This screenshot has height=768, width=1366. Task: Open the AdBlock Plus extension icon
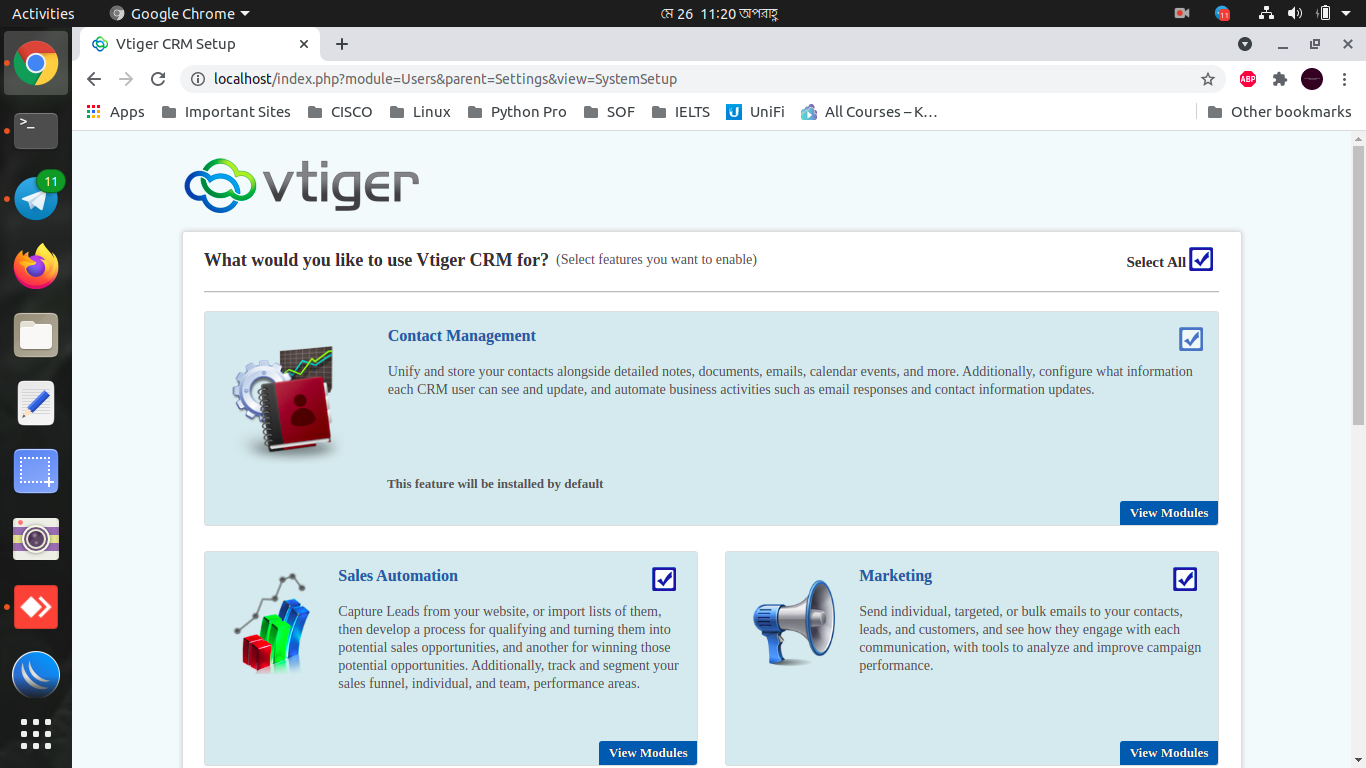pyautogui.click(x=1247, y=78)
